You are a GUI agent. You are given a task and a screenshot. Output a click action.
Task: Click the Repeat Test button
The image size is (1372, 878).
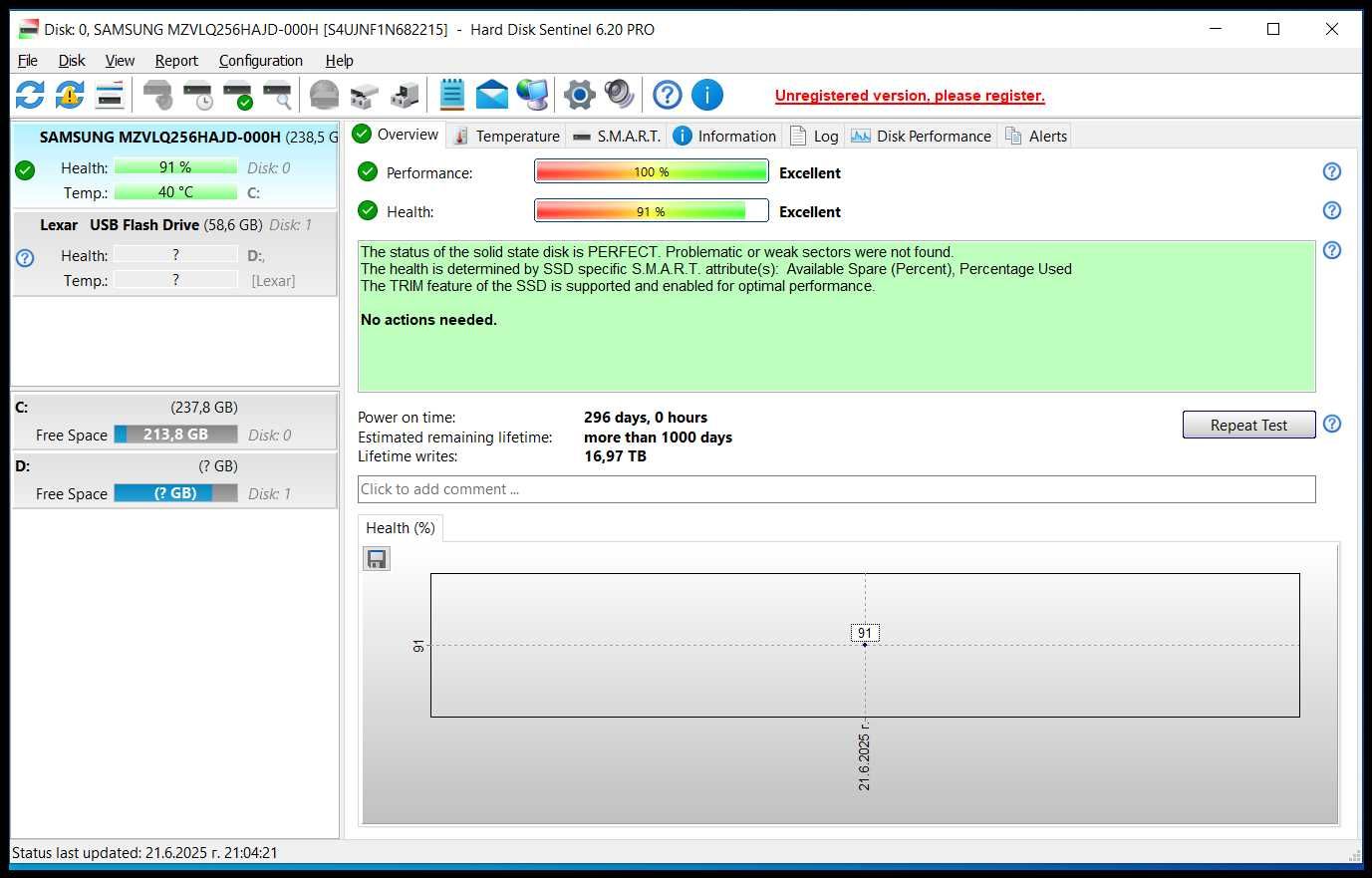(1248, 425)
